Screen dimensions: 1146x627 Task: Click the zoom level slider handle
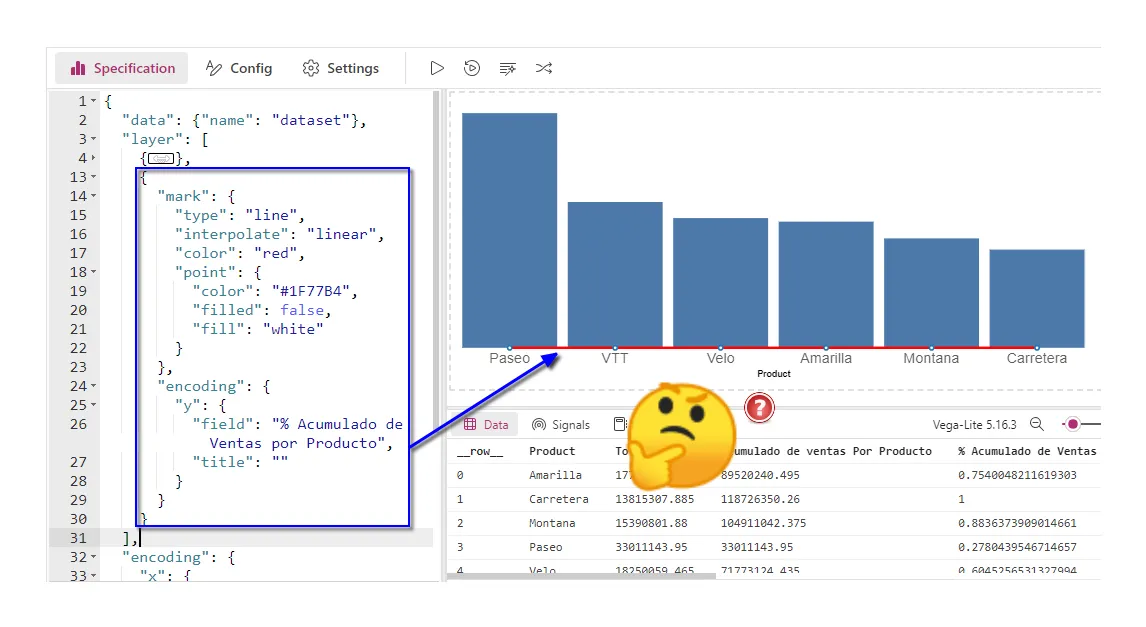click(1073, 425)
